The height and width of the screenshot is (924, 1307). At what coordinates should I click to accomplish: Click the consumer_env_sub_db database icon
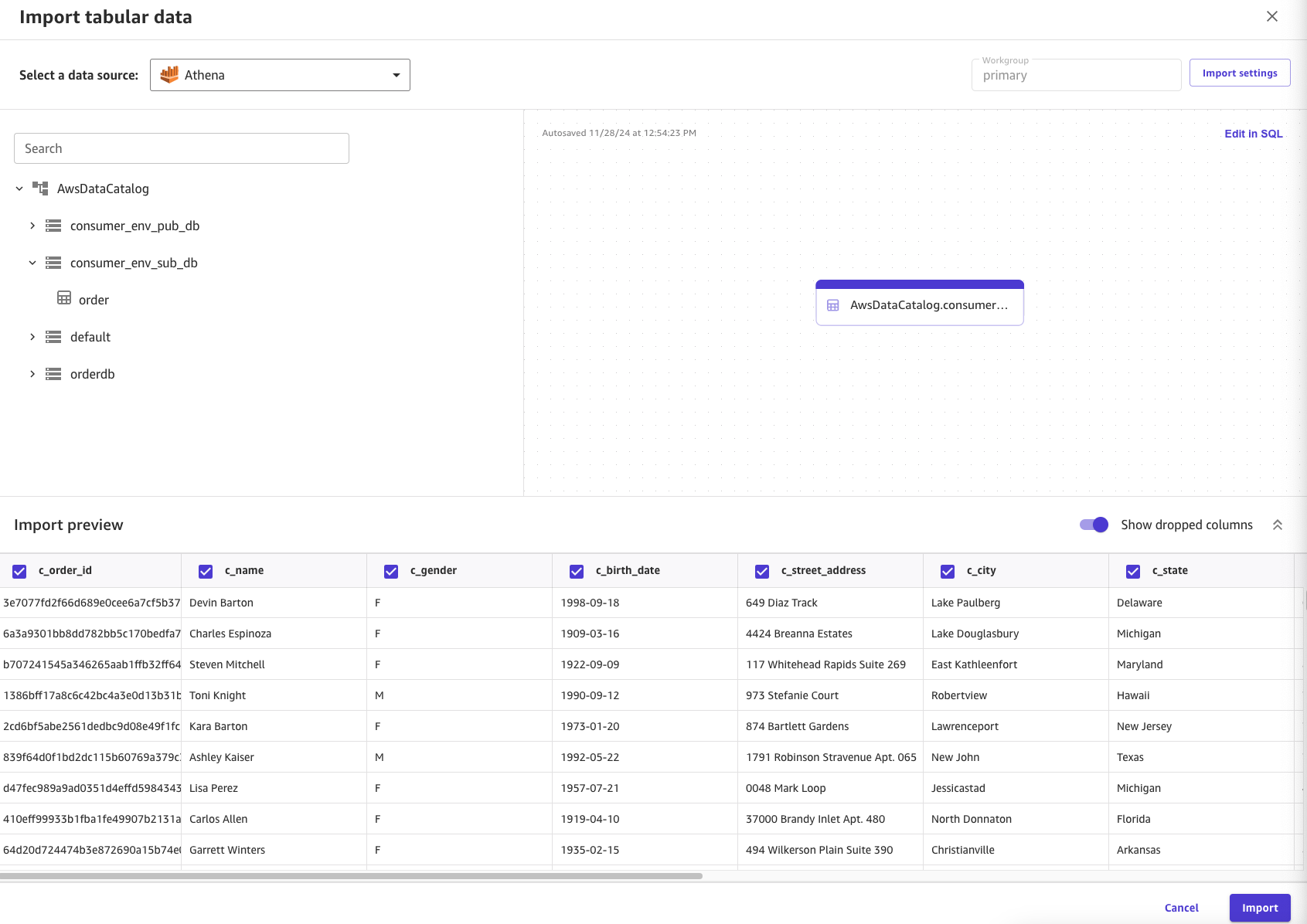point(53,263)
